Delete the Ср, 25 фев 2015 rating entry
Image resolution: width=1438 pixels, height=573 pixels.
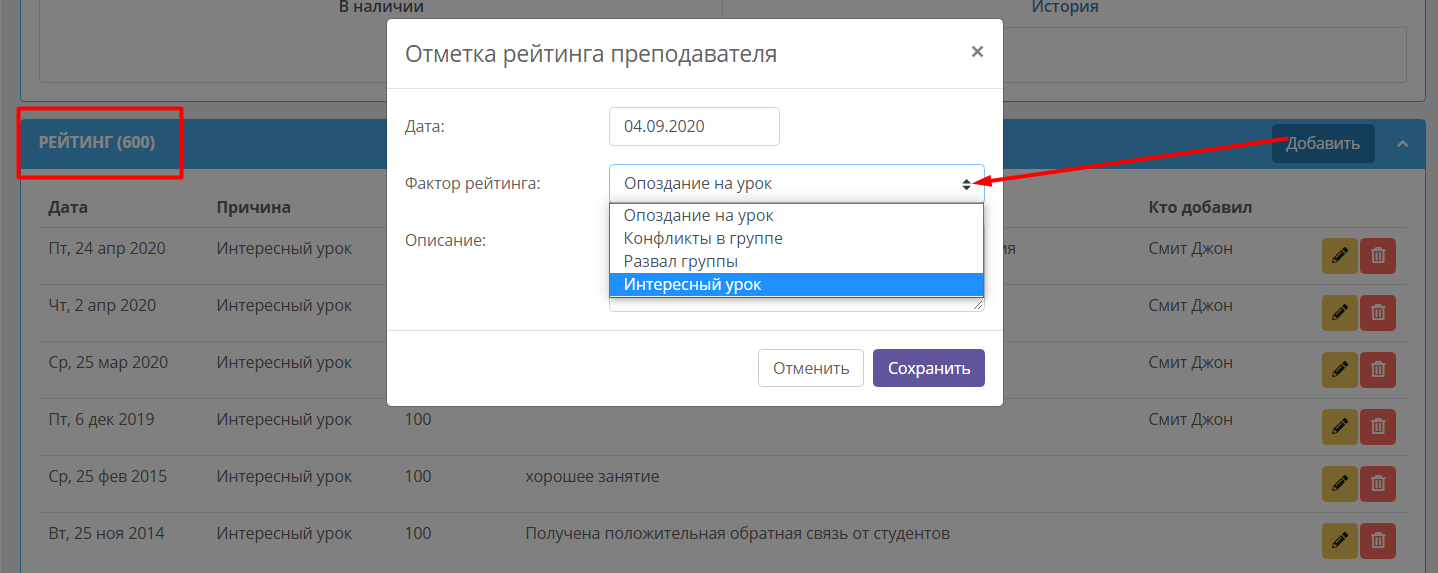(1378, 484)
